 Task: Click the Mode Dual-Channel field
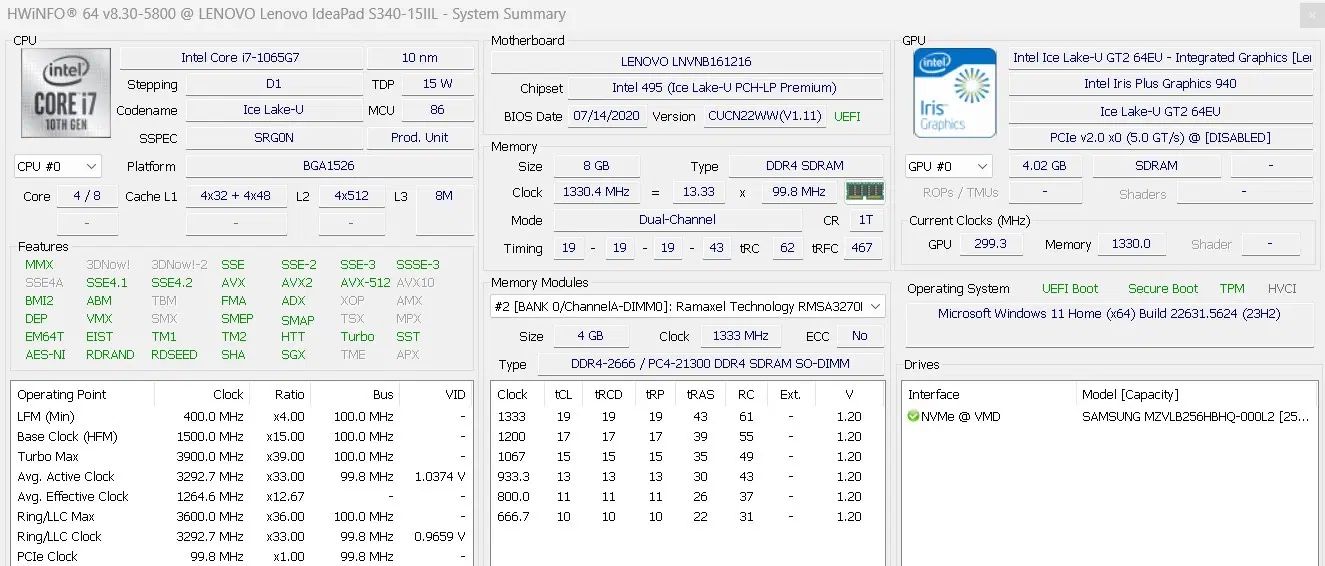(678, 220)
